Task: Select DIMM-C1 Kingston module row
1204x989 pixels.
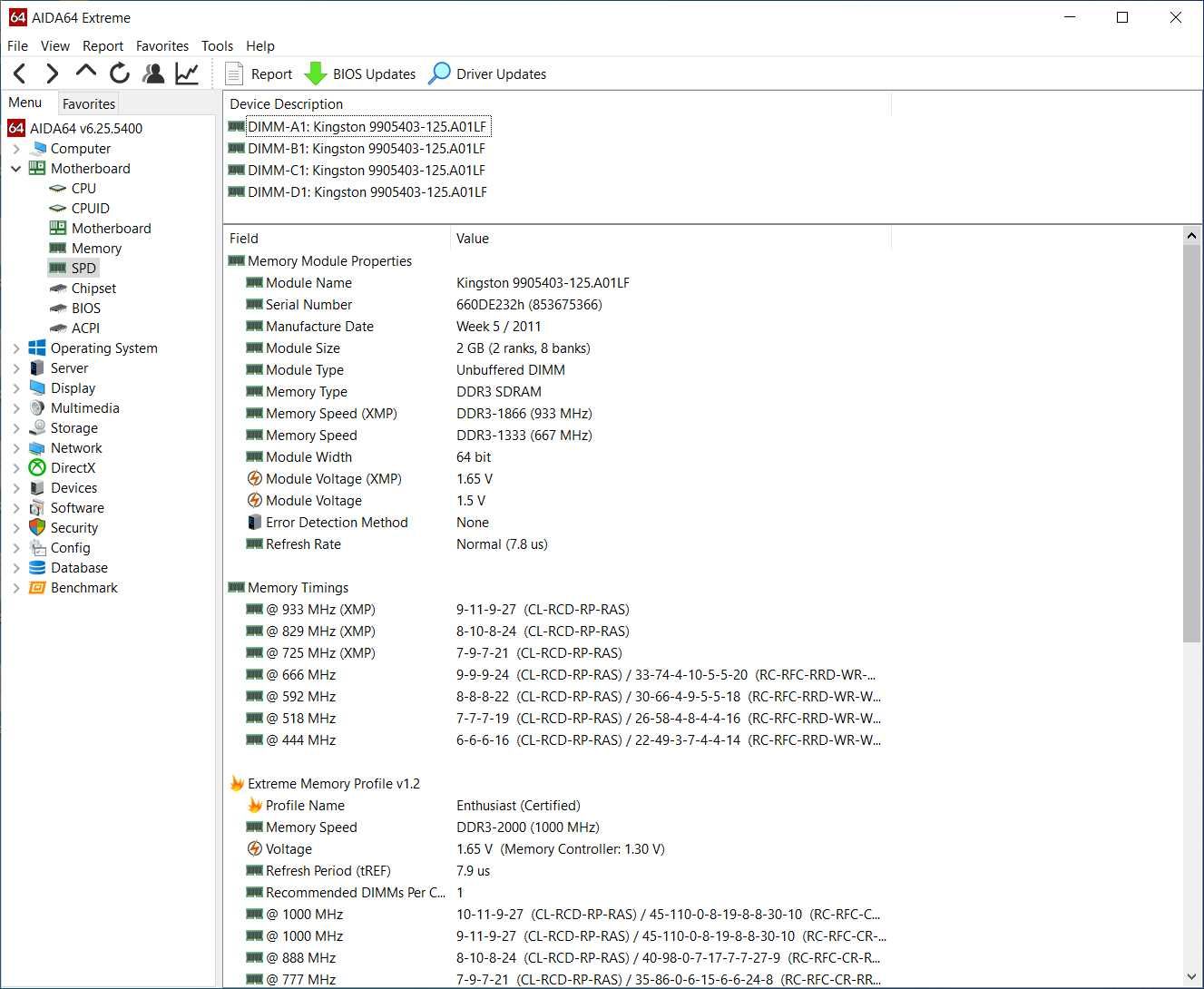Action: [x=357, y=171]
